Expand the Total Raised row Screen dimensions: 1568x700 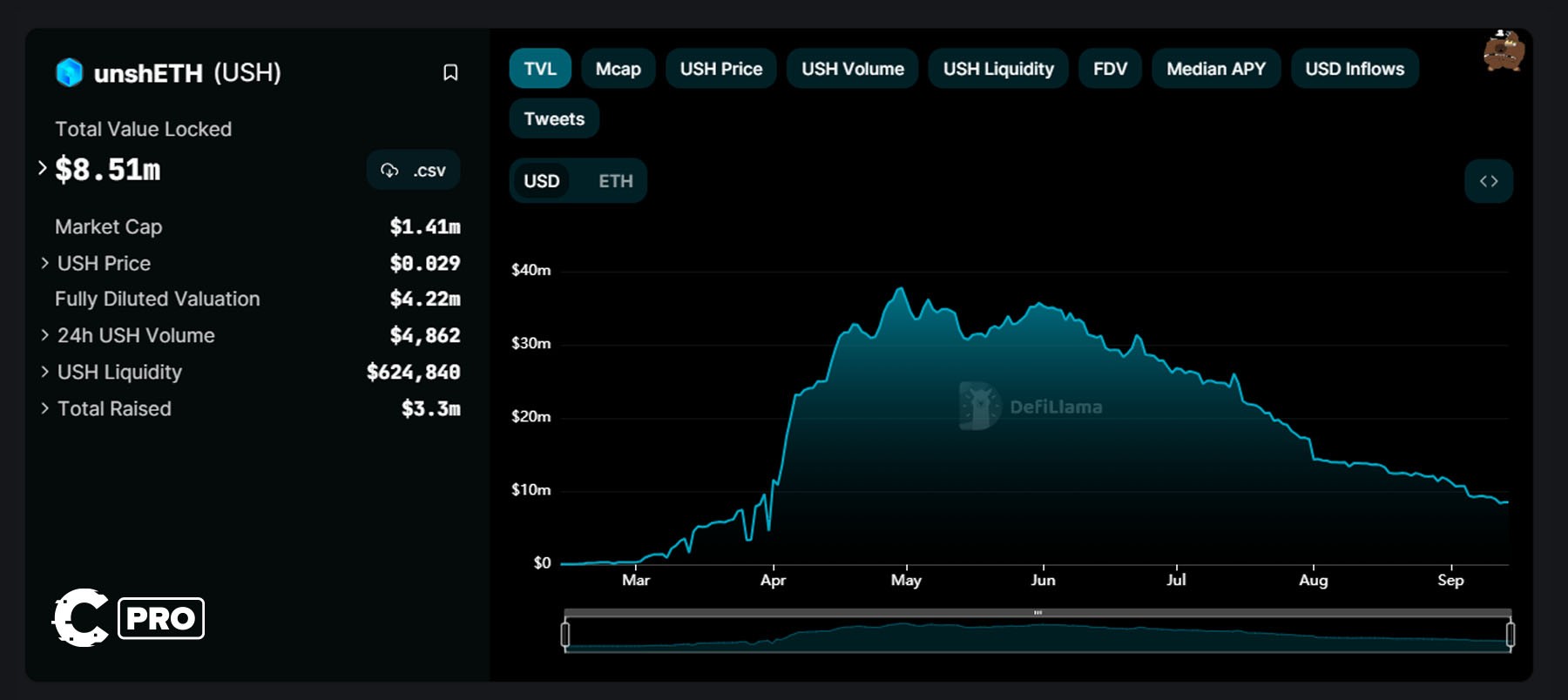tap(45, 408)
